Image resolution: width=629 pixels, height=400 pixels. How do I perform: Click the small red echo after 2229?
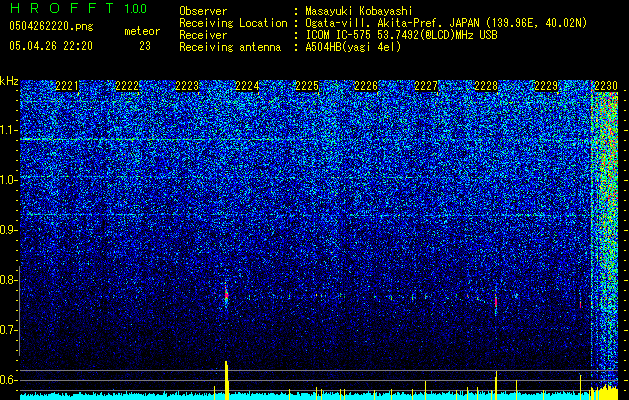pos(580,305)
